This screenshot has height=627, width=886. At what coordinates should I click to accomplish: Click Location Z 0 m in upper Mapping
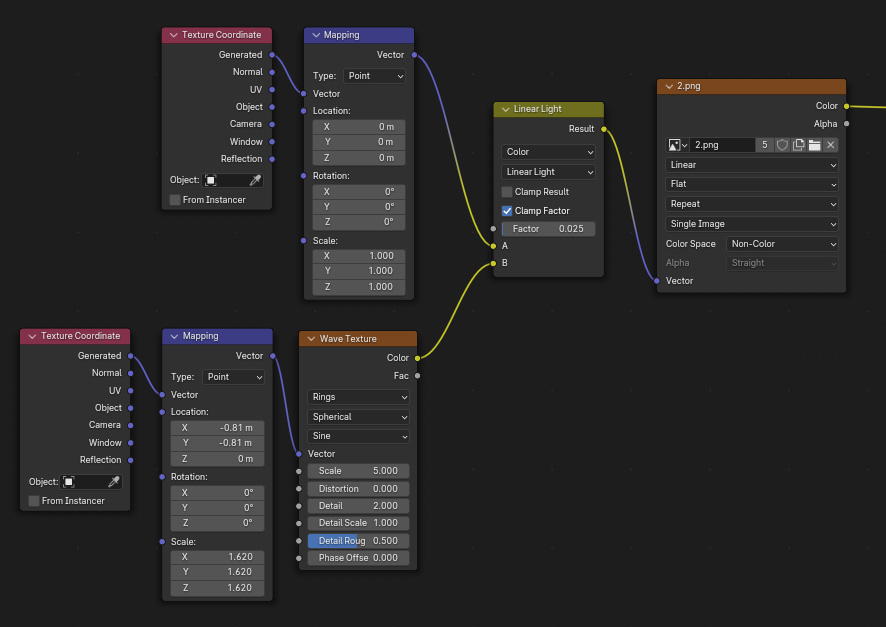[359, 158]
